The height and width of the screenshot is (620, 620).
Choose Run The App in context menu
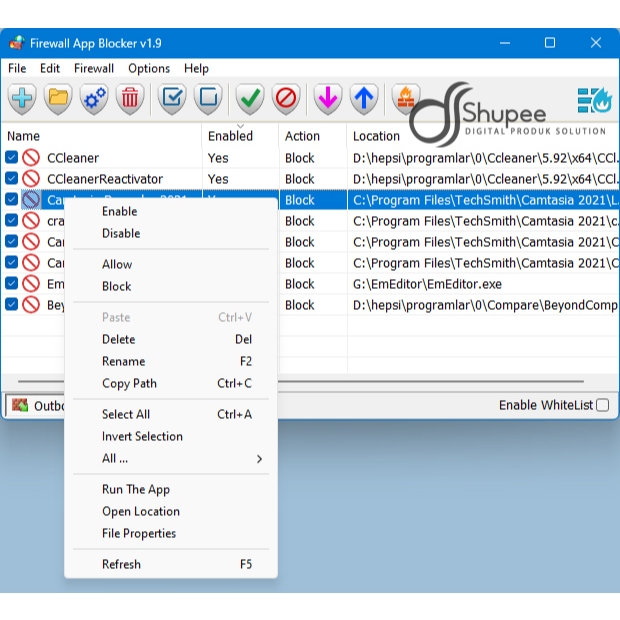pyautogui.click(x=171, y=490)
